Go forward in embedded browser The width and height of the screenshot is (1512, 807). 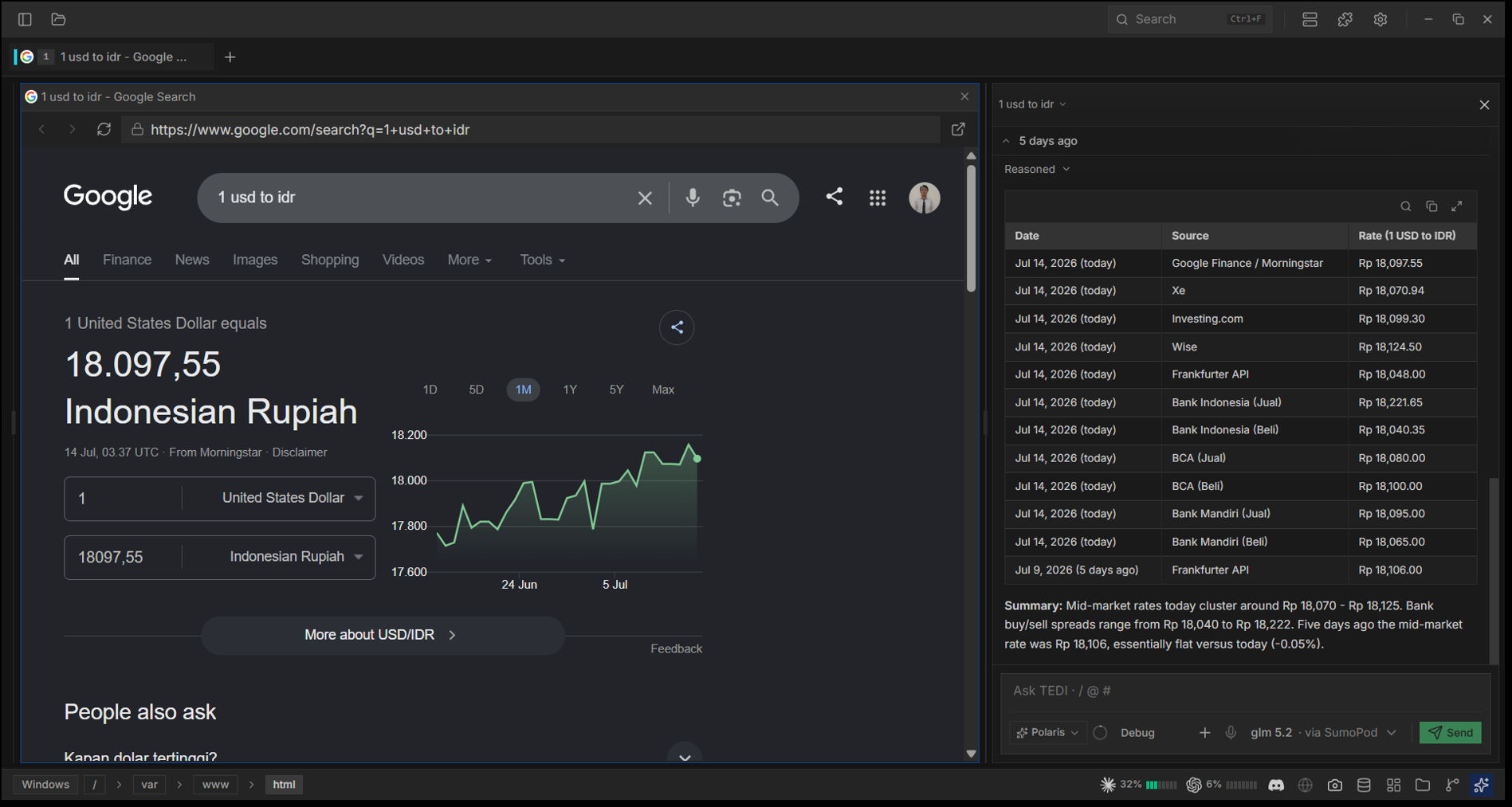click(x=73, y=129)
